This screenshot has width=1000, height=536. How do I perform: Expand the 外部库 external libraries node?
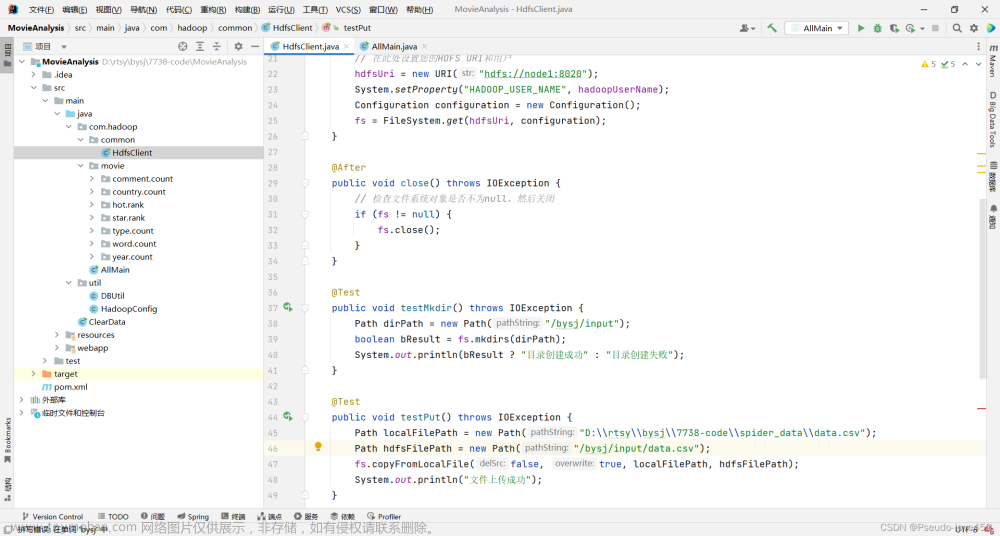pyautogui.click(x=22, y=400)
